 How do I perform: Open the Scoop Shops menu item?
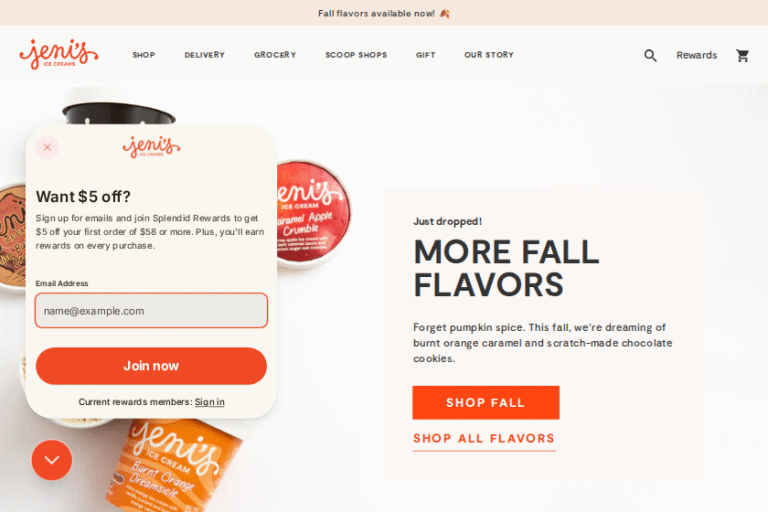[x=356, y=55]
